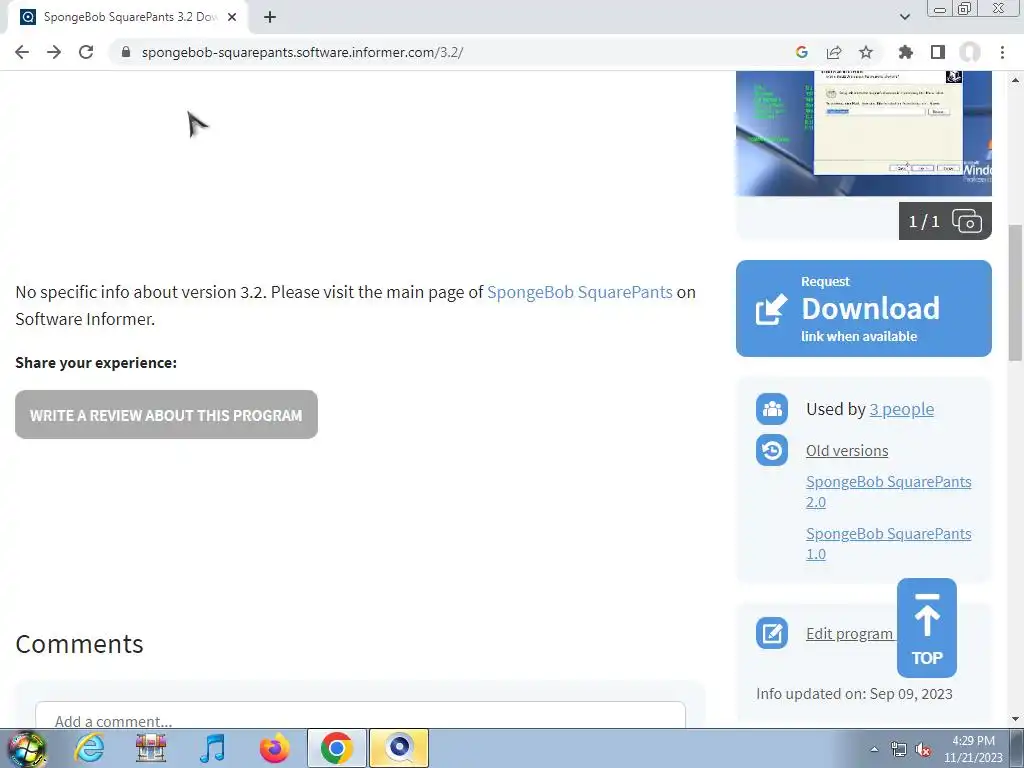Open Old versions link

pyautogui.click(x=847, y=451)
